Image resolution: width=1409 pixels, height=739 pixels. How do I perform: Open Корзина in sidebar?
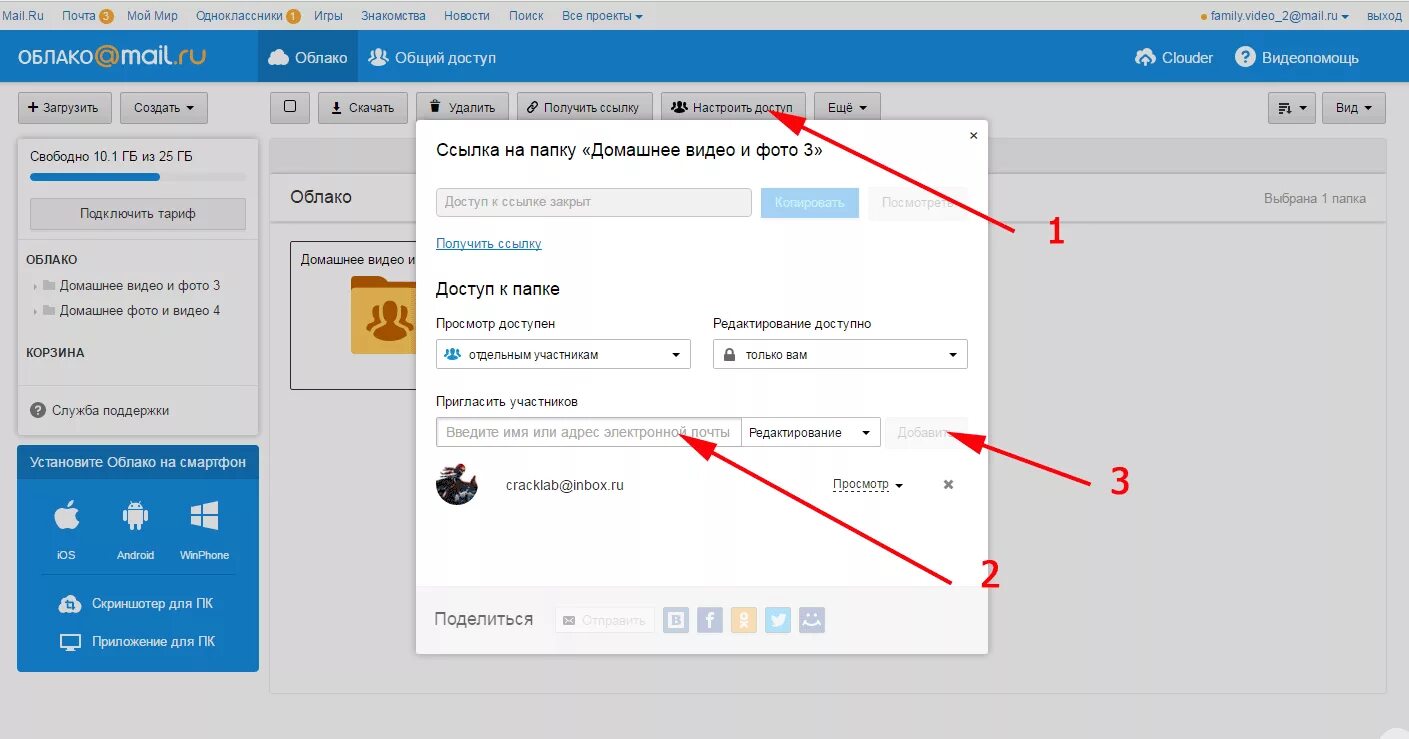click(x=55, y=353)
